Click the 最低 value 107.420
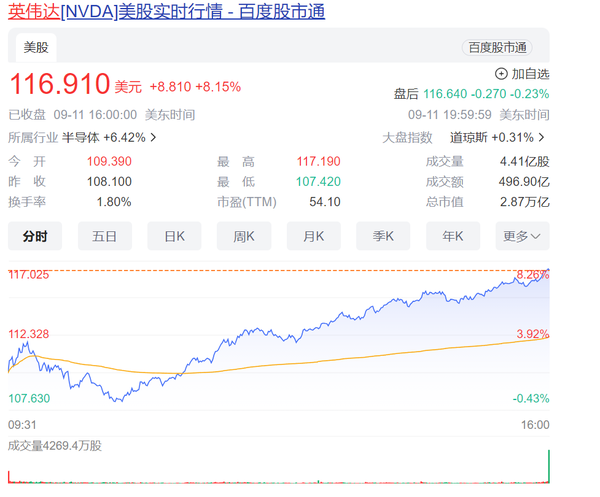The image size is (600, 497). tap(318, 182)
